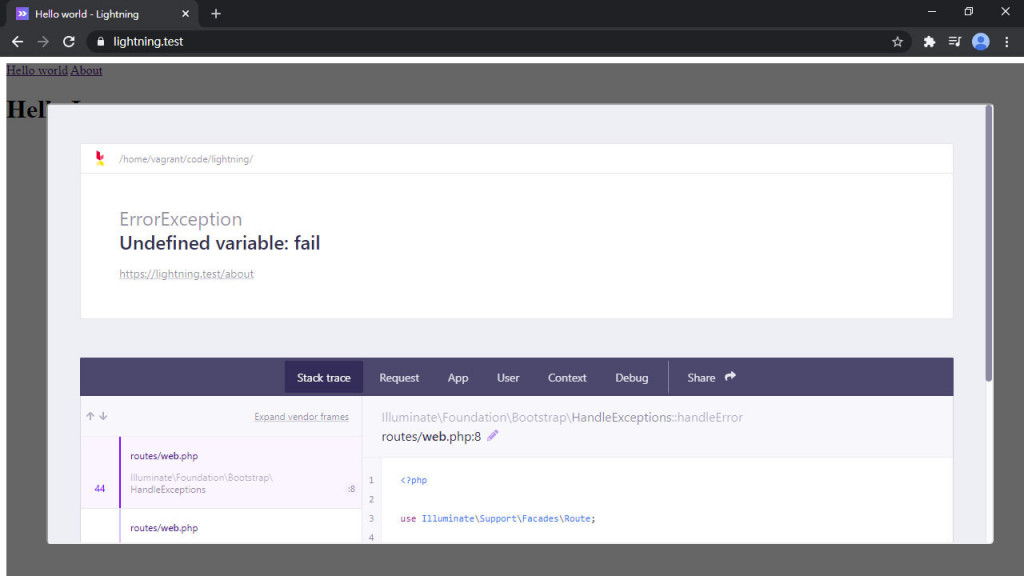The height and width of the screenshot is (576, 1024).
Task: Select the Stack trace tab
Action: click(x=324, y=377)
